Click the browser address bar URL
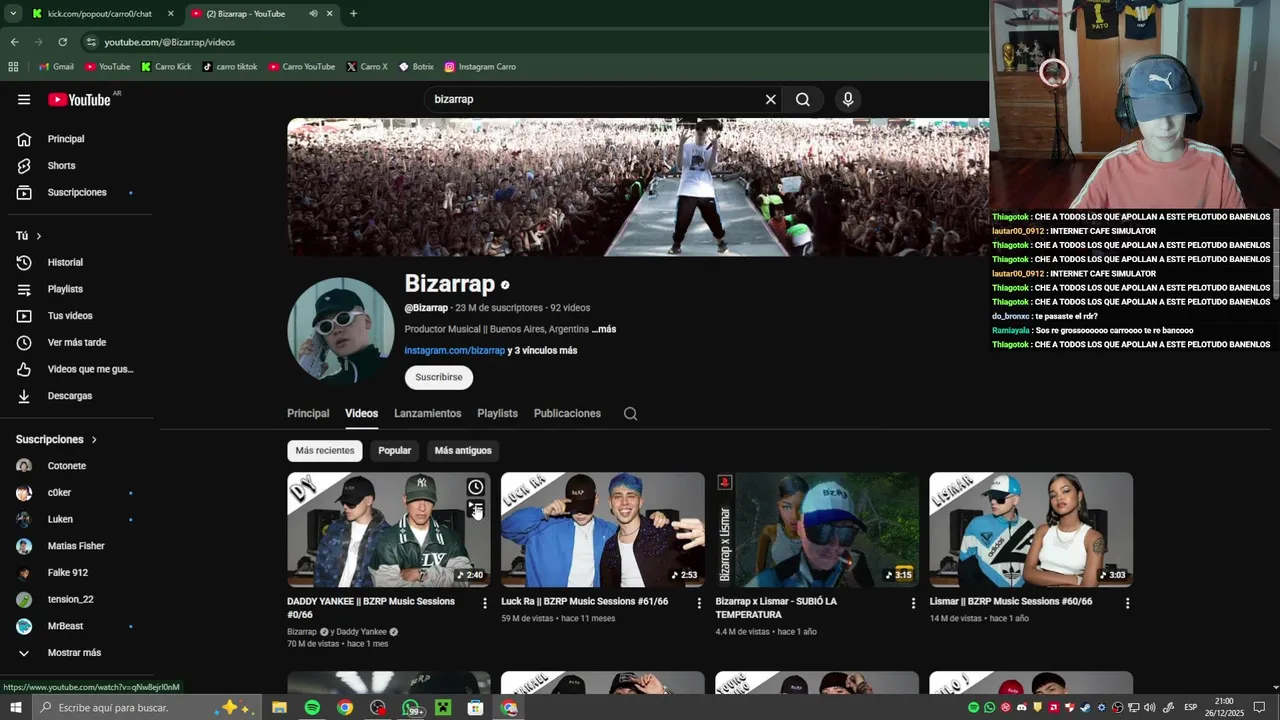 click(x=170, y=42)
